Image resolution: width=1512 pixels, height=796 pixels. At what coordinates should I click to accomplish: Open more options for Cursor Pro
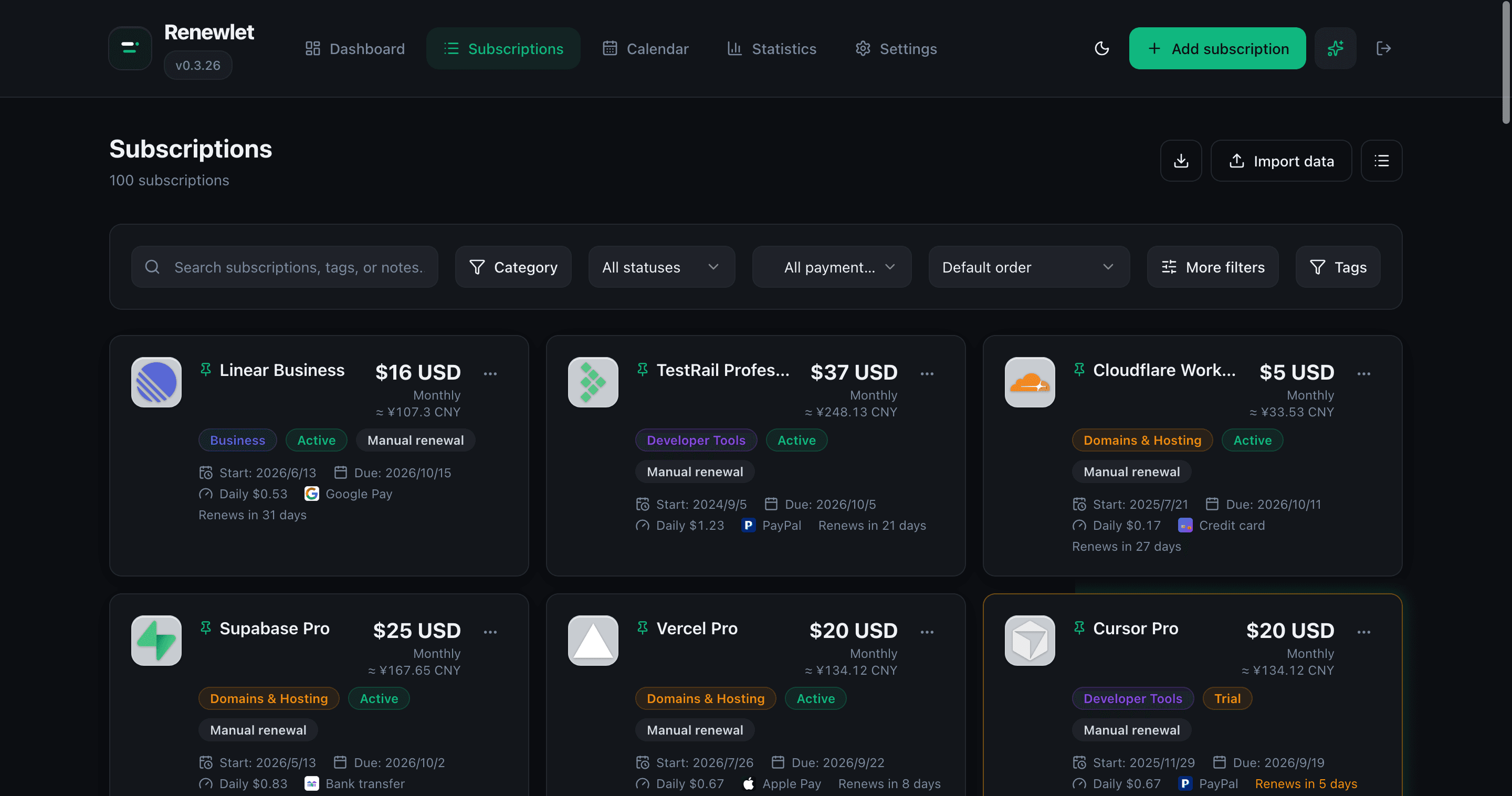pyautogui.click(x=1363, y=632)
